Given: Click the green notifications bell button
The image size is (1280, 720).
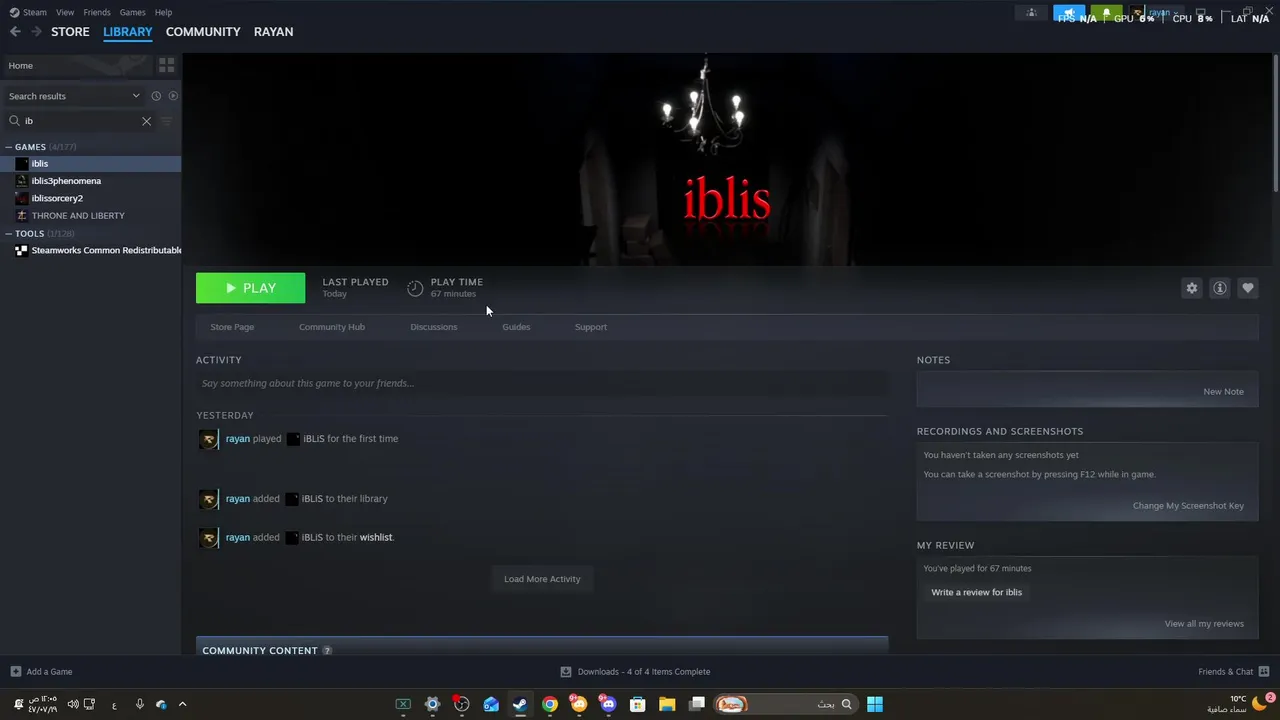Looking at the screenshot, I should (1106, 13).
